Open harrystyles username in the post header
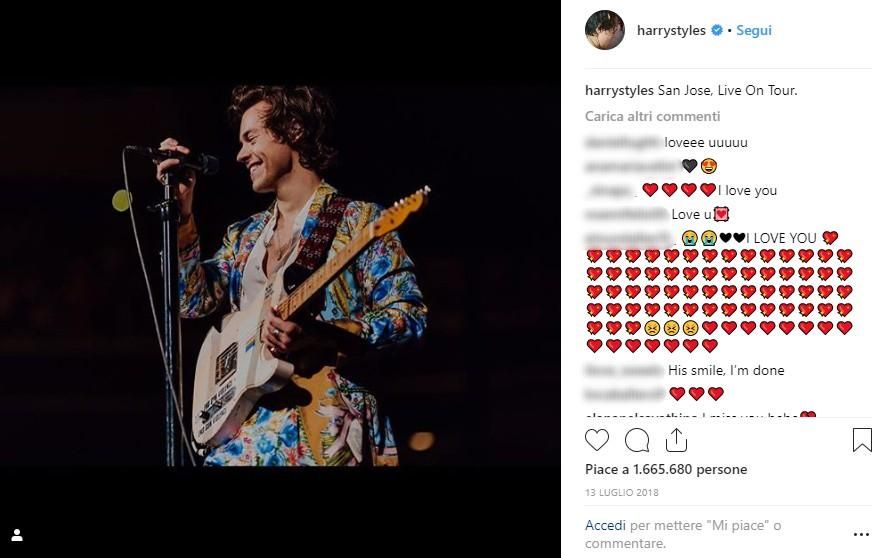The width and height of the screenshot is (875, 558). point(671,31)
